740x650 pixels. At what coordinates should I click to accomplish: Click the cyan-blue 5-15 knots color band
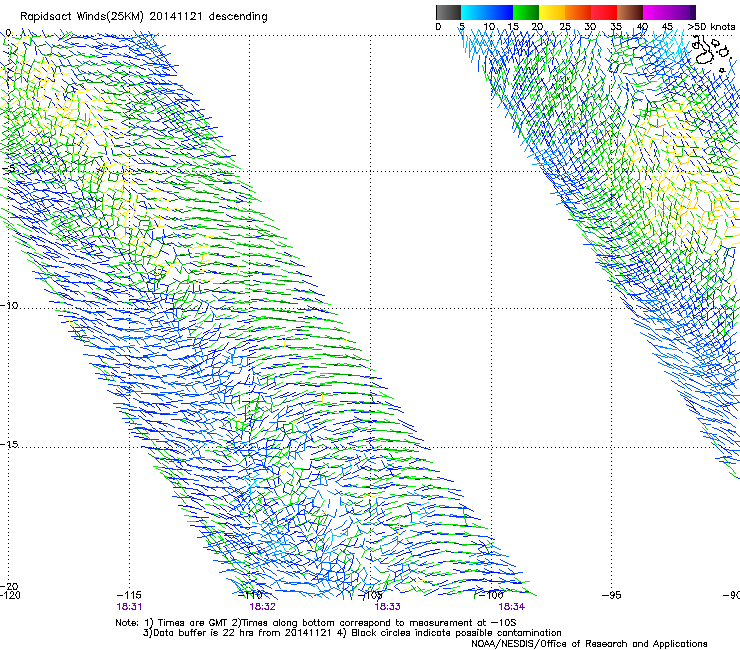pos(487,12)
